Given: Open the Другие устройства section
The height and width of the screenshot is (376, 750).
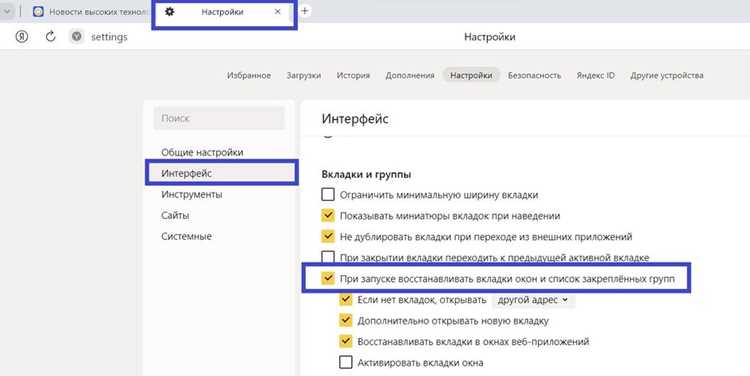Looking at the screenshot, I should point(667,75).
